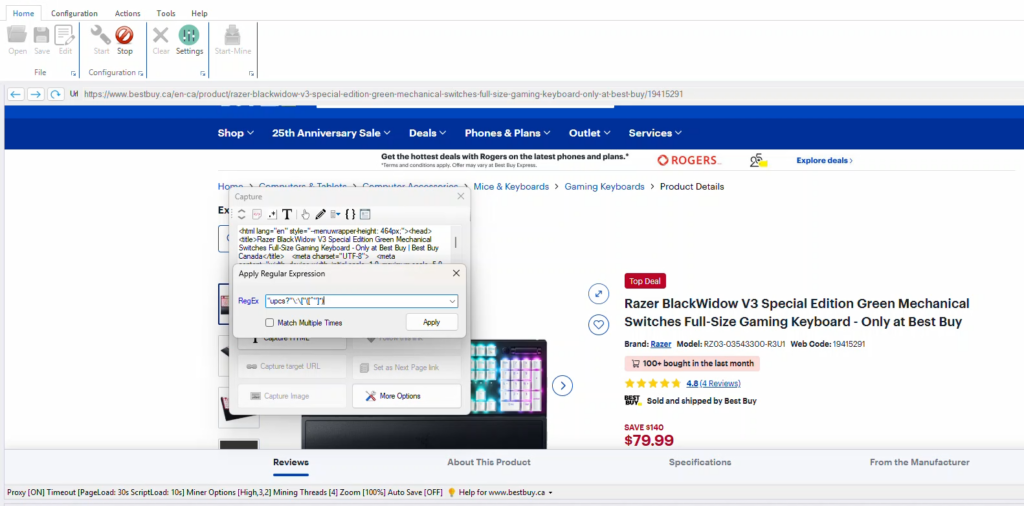Click the Edit document icon
This screenshot has height=506, width=1024.
coord(65,35)
